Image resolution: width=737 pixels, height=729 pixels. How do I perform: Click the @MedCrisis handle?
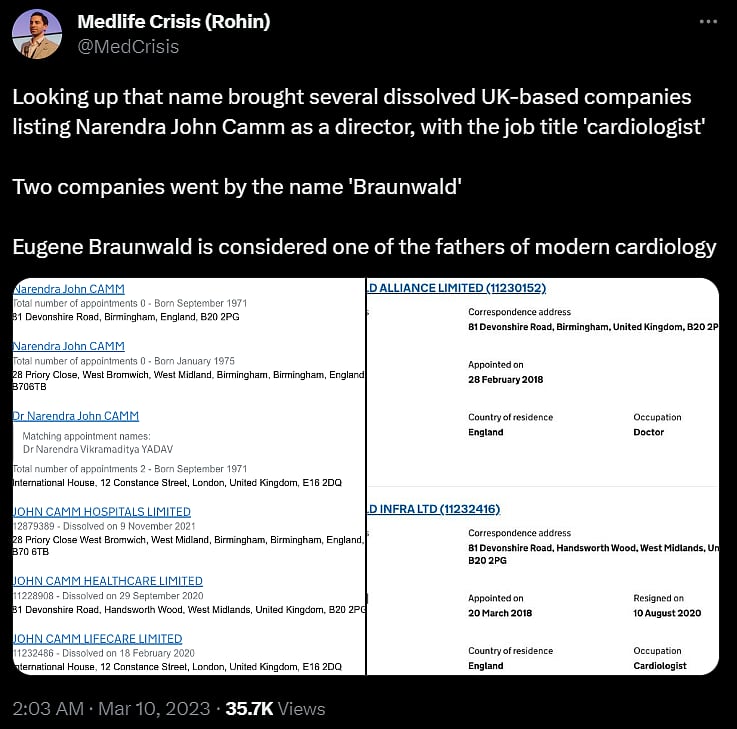click(128, 46)
